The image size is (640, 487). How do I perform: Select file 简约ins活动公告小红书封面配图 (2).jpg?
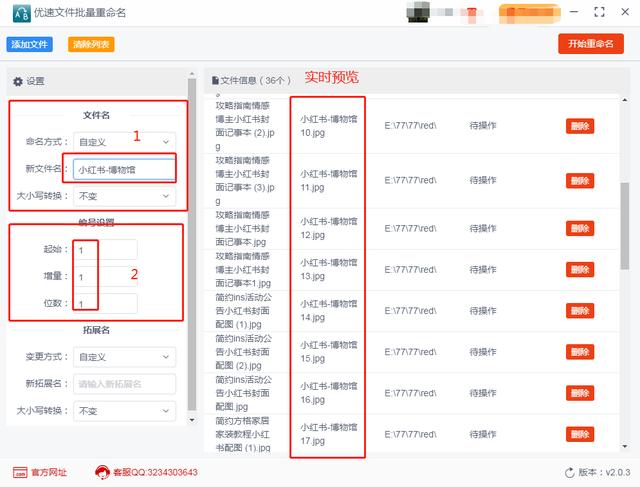tap(243, 352)
